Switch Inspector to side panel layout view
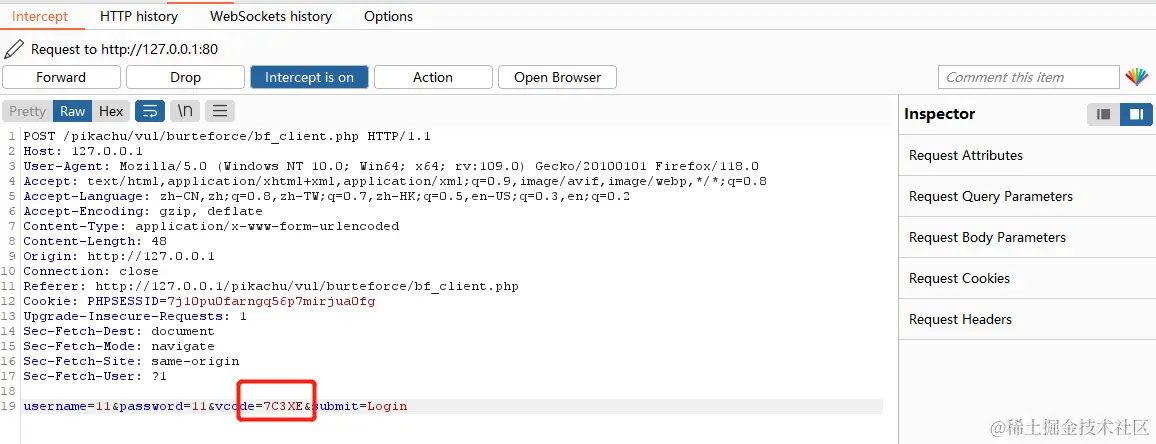1156x444 pixels. point(1136,114)
